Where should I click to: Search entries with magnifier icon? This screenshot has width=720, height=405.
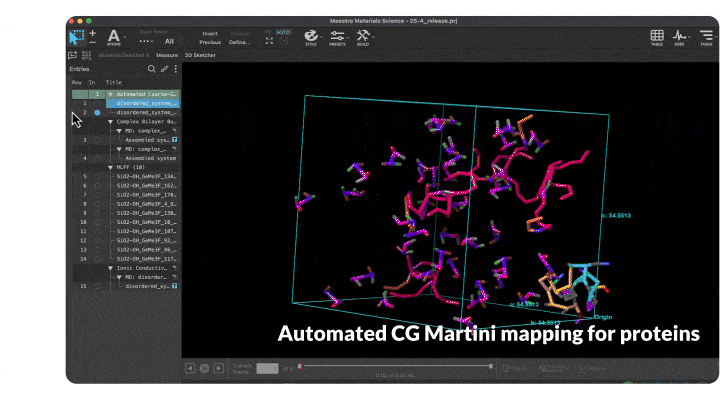152,69
